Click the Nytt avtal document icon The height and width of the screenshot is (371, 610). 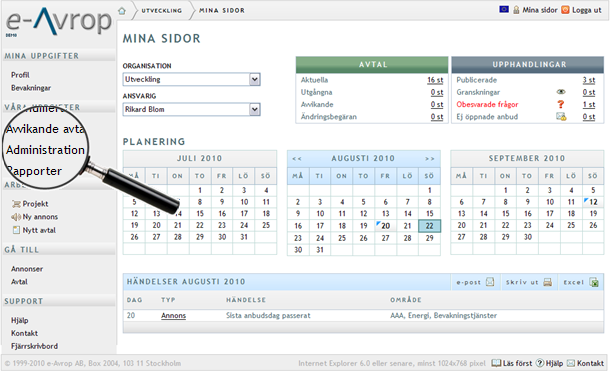[x=16, y=230]
